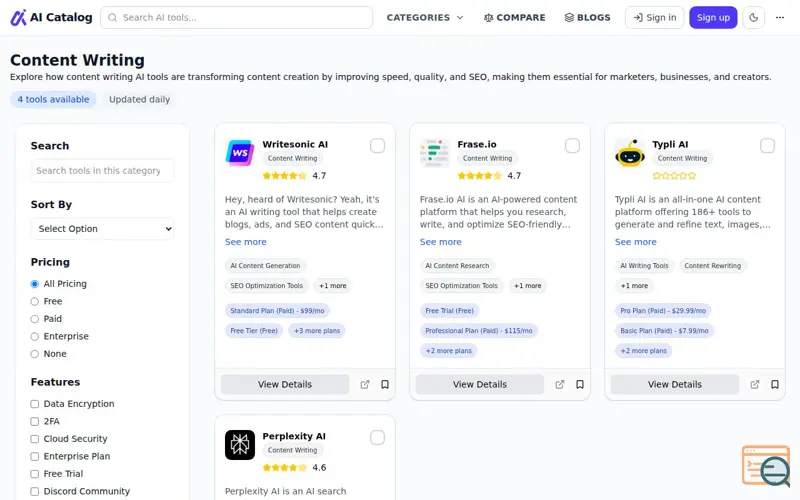
Task: Bookmark Typli AI
Action: pos(774,384)
